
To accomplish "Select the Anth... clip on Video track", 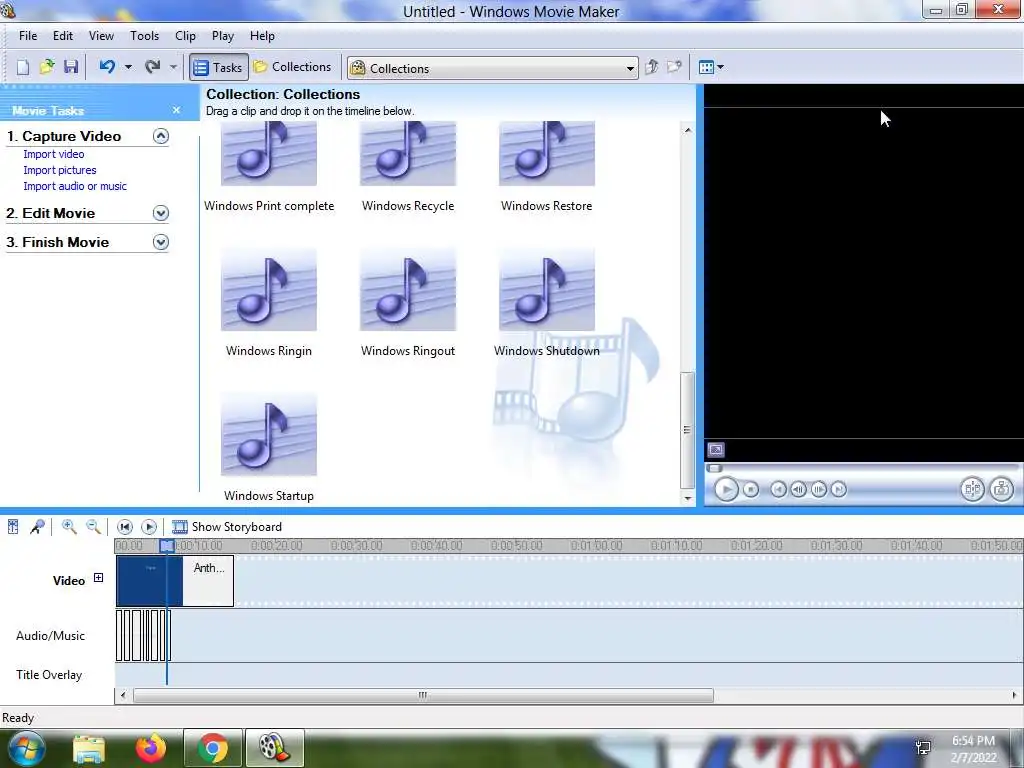I will (208, 581).
